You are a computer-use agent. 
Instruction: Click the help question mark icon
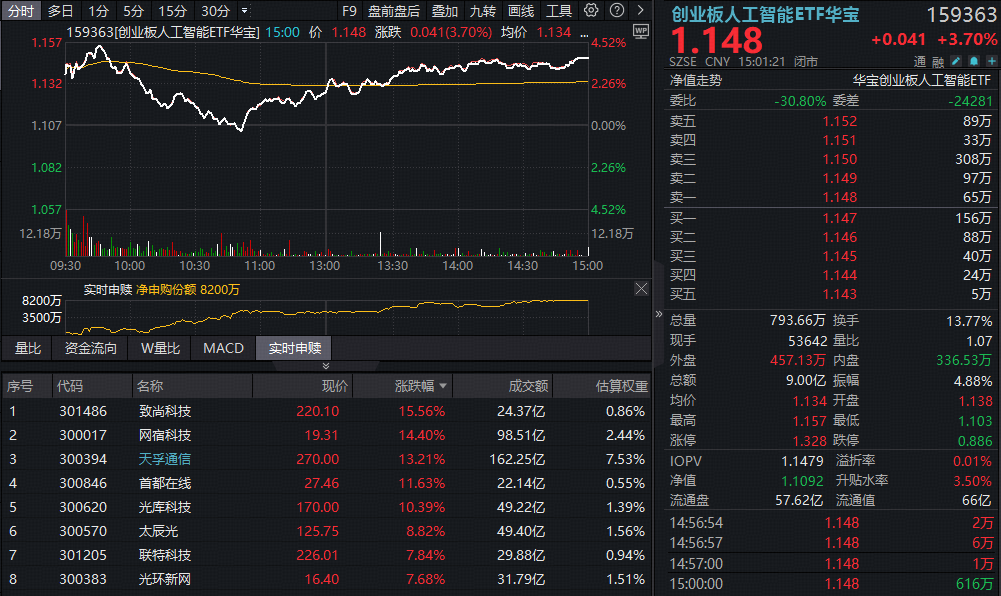pos(615,11)
